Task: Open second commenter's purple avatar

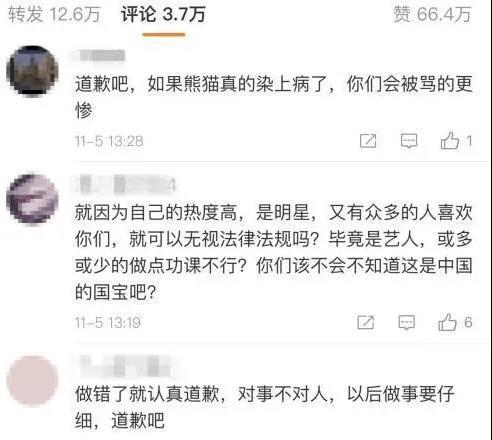Action: pos(32,199)
